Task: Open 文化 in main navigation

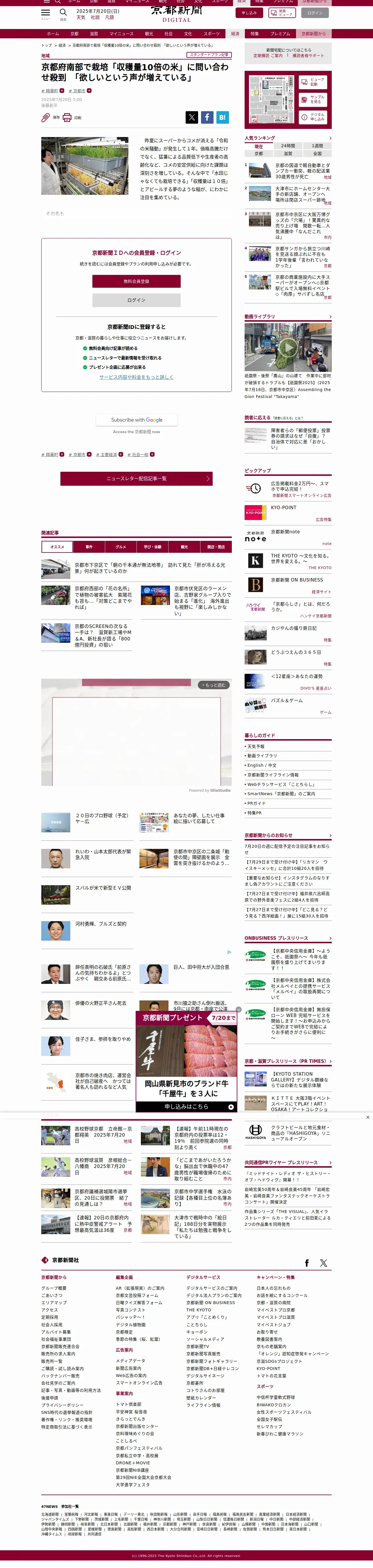Action: point(188,34)
